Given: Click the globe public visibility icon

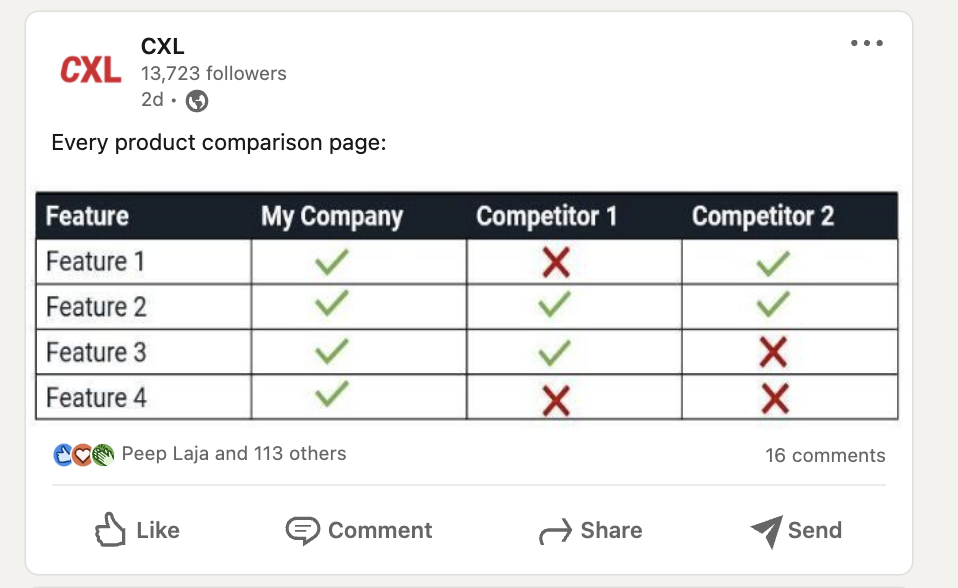Looking at the screenshot, I should pos(197,101).
